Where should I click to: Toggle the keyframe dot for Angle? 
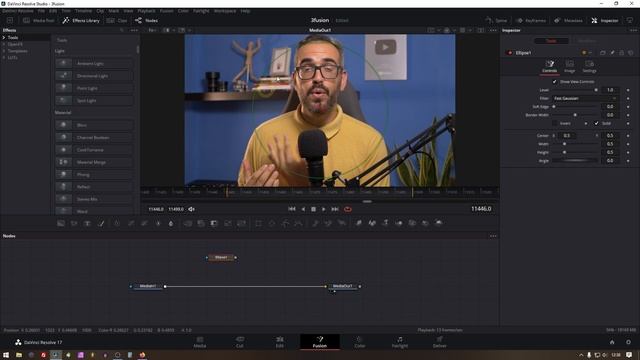(628, 161)
